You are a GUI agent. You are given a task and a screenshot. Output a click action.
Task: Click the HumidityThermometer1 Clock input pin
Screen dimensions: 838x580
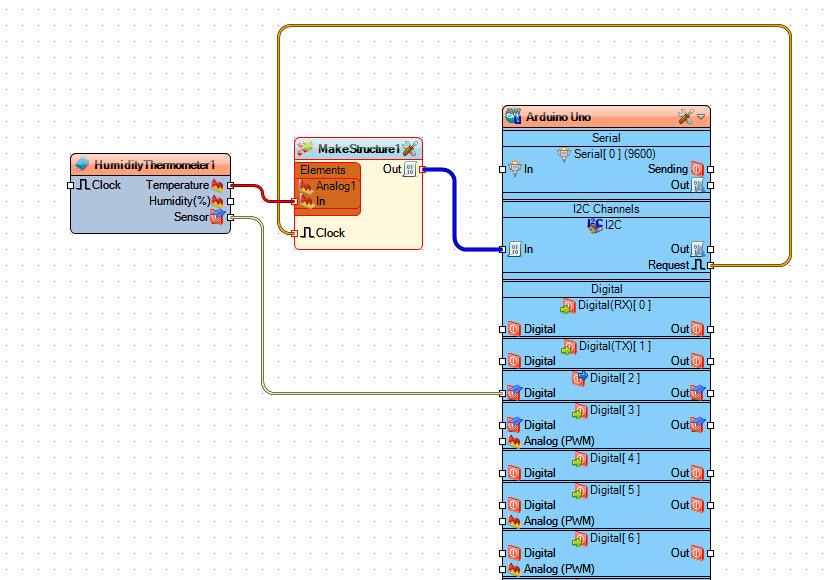71,185
